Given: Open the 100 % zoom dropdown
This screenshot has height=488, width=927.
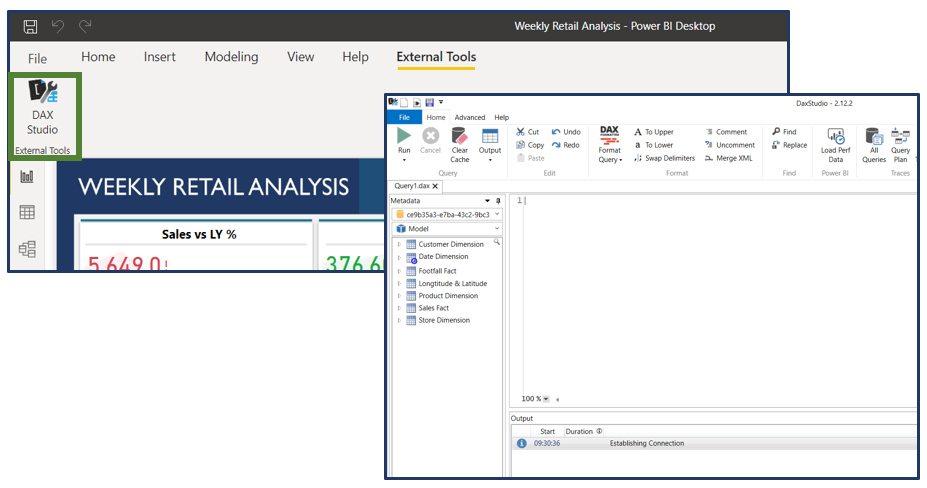Looking at the screenshot, I should pyautogui.click(x=546, y=399).
